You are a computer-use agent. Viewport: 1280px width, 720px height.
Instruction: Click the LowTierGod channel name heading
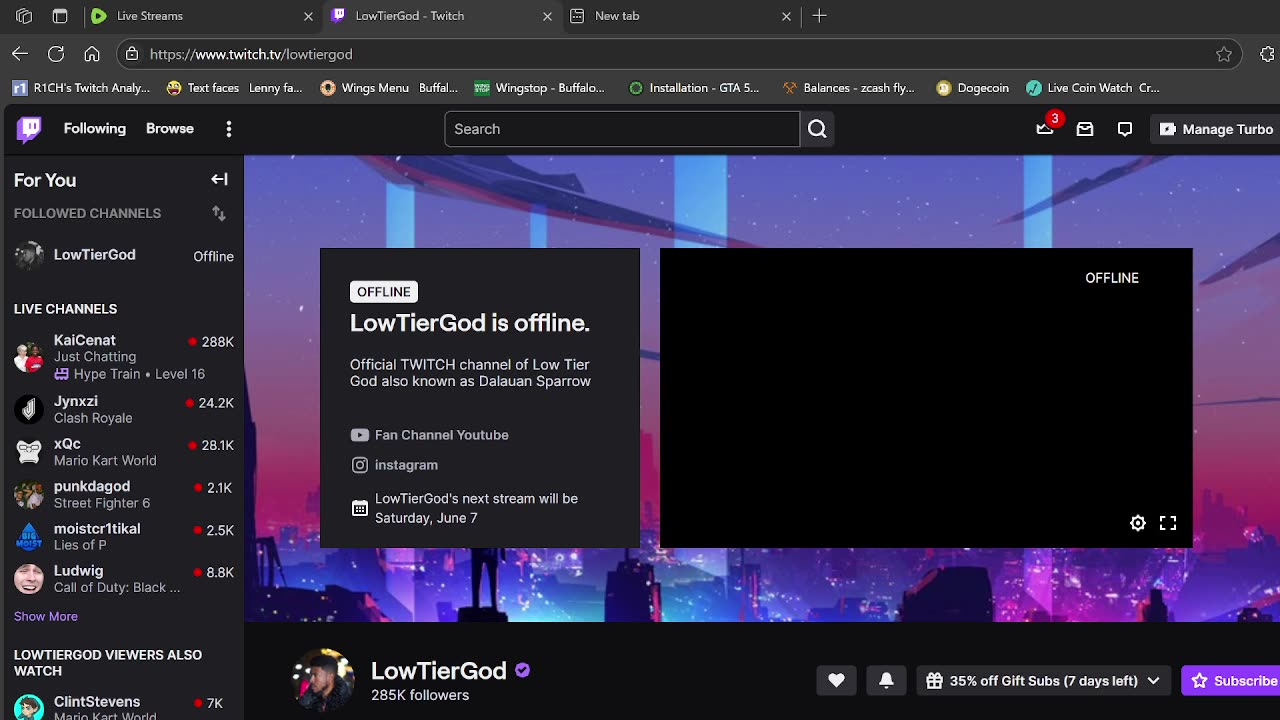point(439,670)
